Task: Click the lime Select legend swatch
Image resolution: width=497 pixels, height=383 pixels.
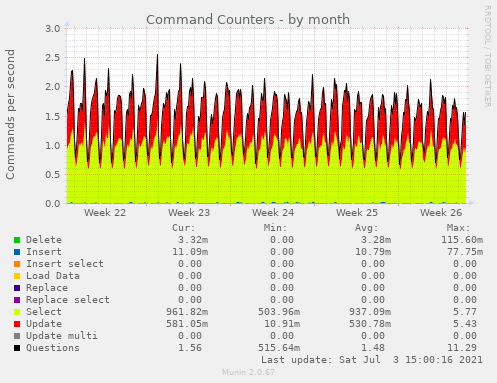Action: click(x=17, y=312)
